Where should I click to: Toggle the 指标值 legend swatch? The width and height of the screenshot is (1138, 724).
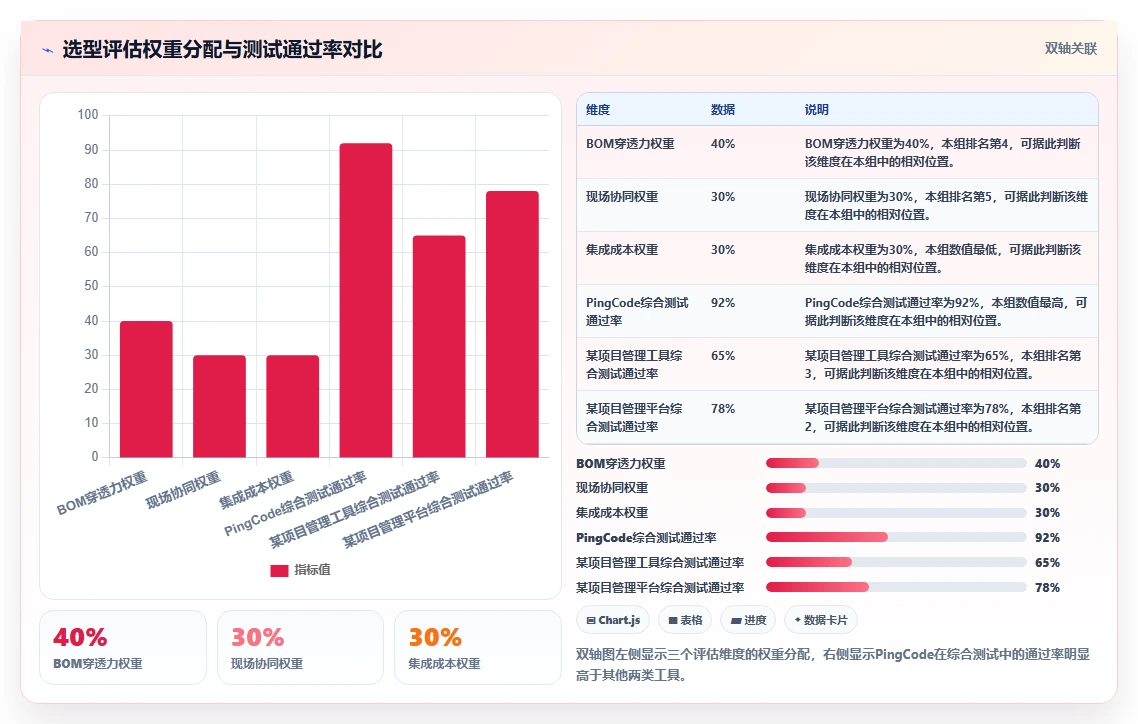coord(279,570)
